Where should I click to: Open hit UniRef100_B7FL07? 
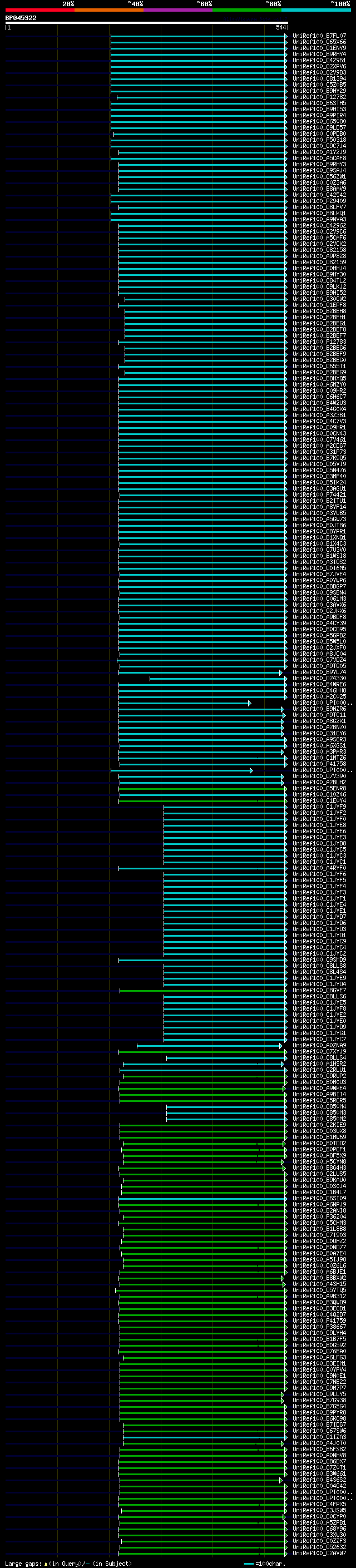[x=319, y=36]
